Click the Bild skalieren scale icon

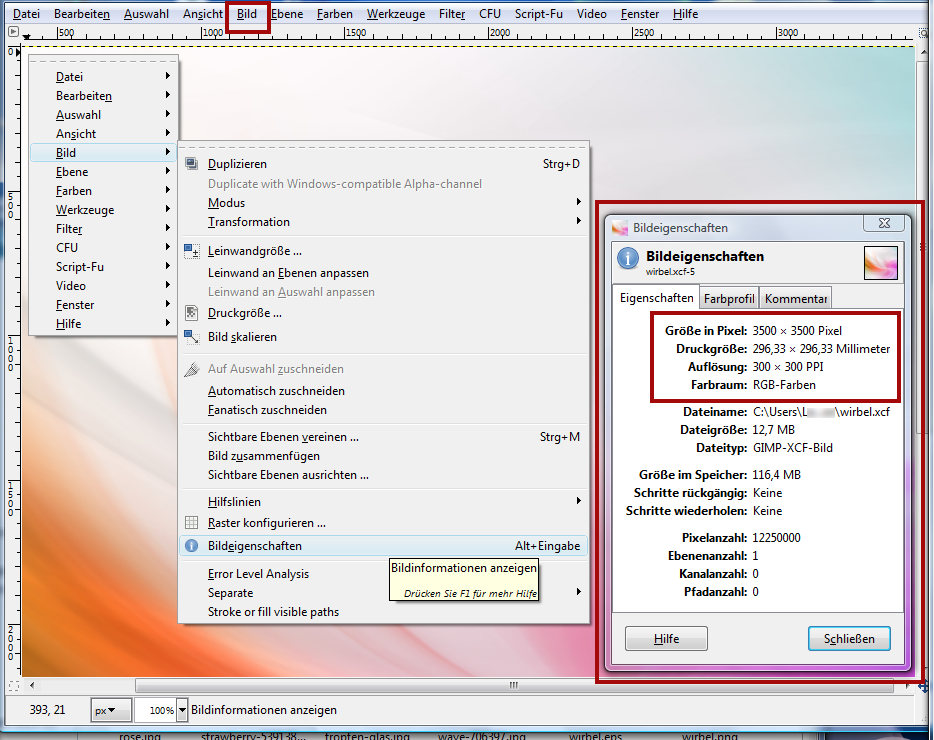pyautogui.click(x=192, y=337)
